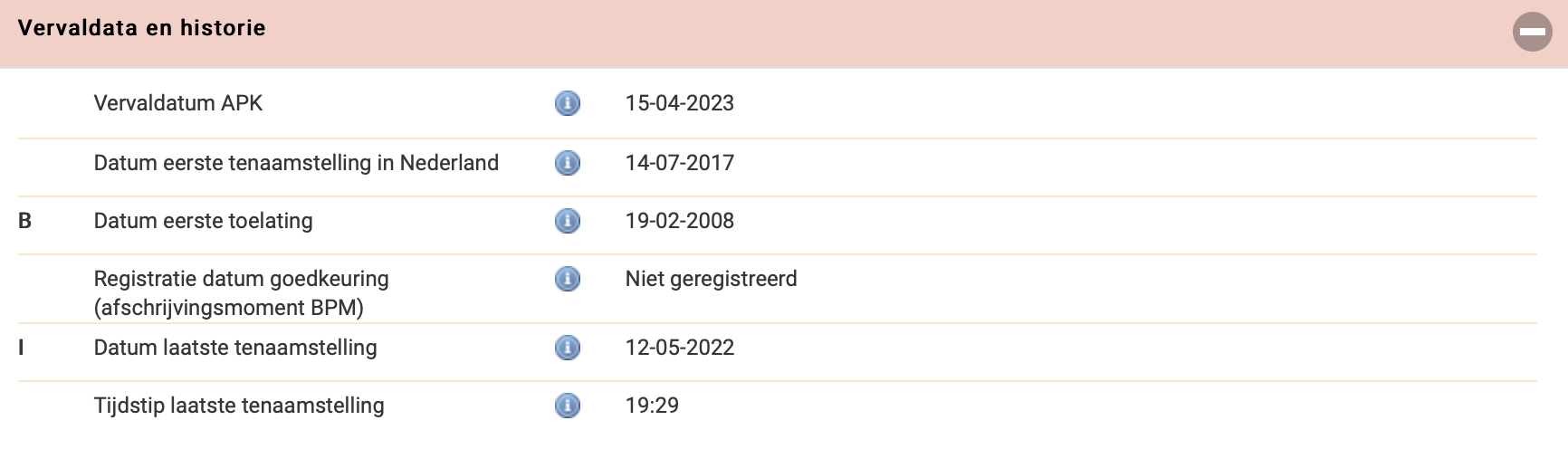Click info icon beside Datum eerste toelating

[x=567, y=221]
